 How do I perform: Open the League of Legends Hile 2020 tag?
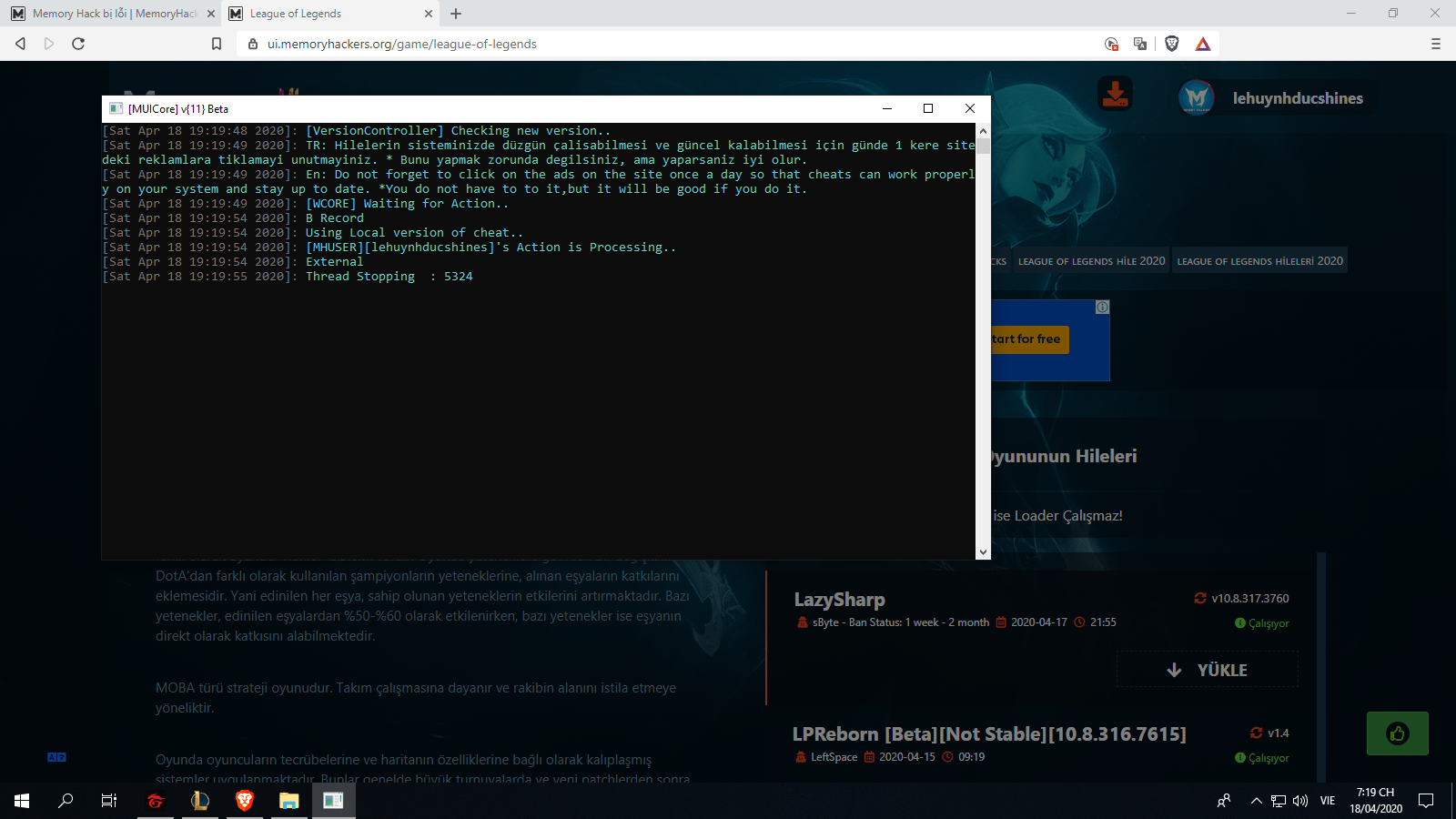coord(1091,261)
